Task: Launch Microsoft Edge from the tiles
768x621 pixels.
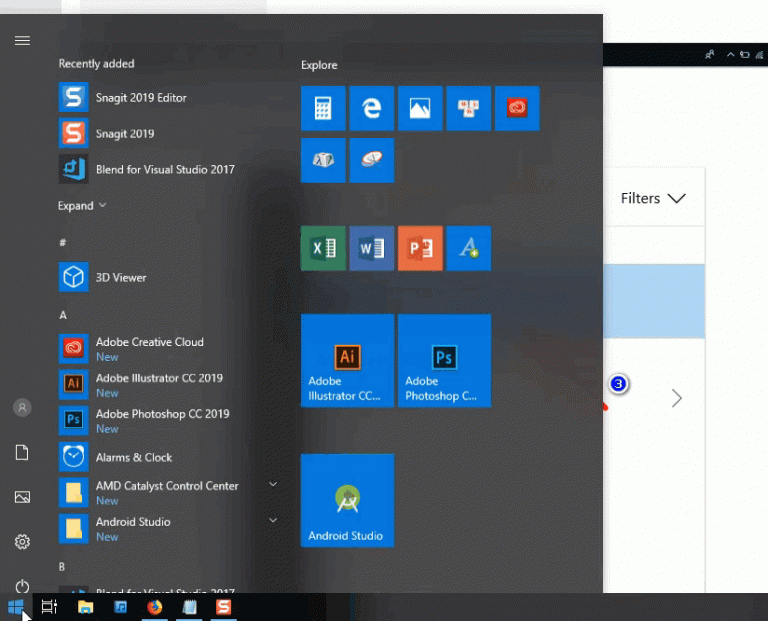Action: (x=371, y=108)
